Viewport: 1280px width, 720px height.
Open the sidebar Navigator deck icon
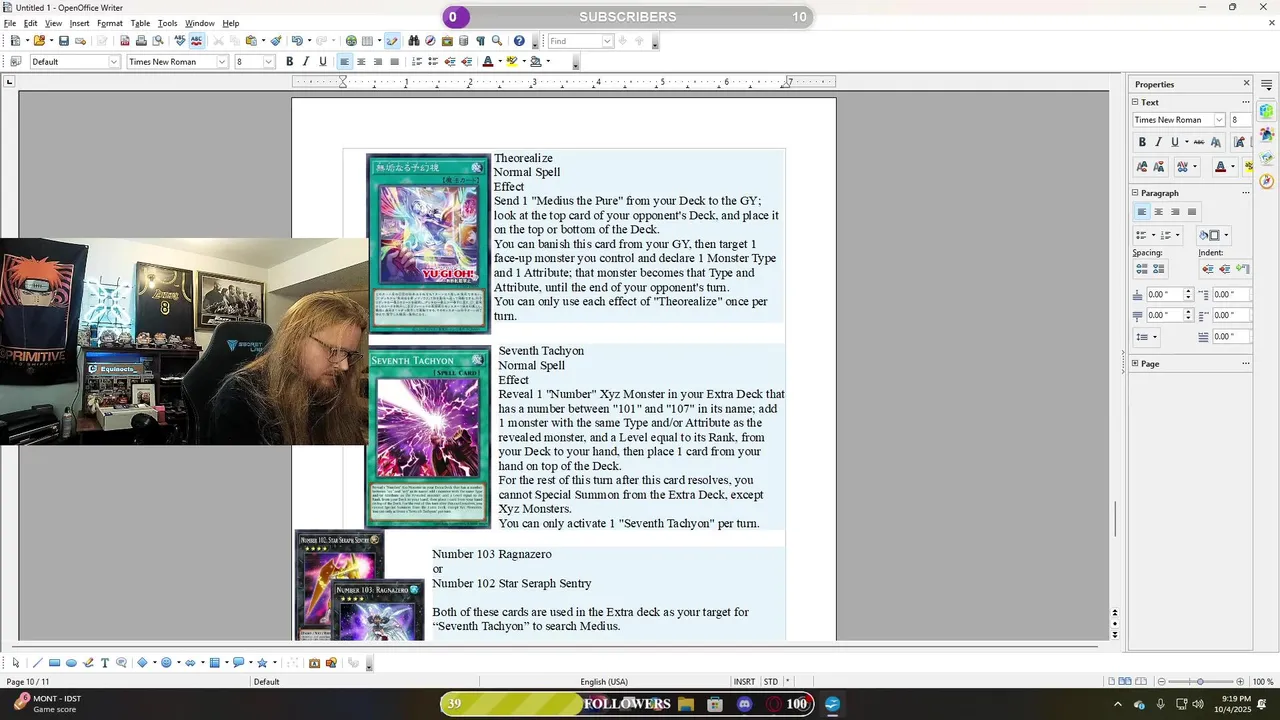coord(1267,181)
